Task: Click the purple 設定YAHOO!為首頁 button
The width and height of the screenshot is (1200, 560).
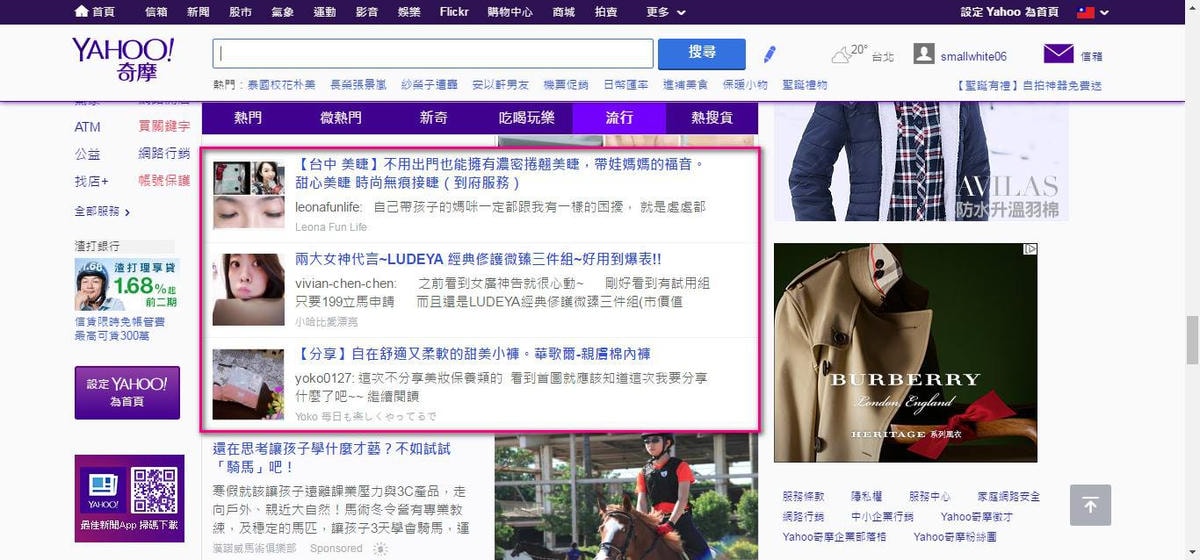Action: 127,392
